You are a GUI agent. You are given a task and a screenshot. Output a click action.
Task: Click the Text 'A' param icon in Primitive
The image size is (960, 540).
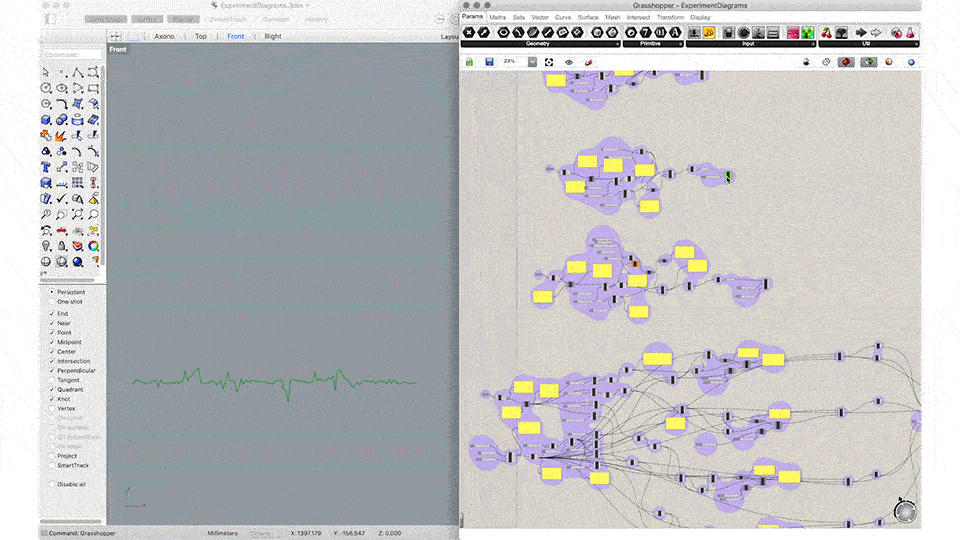pos(675,32)
